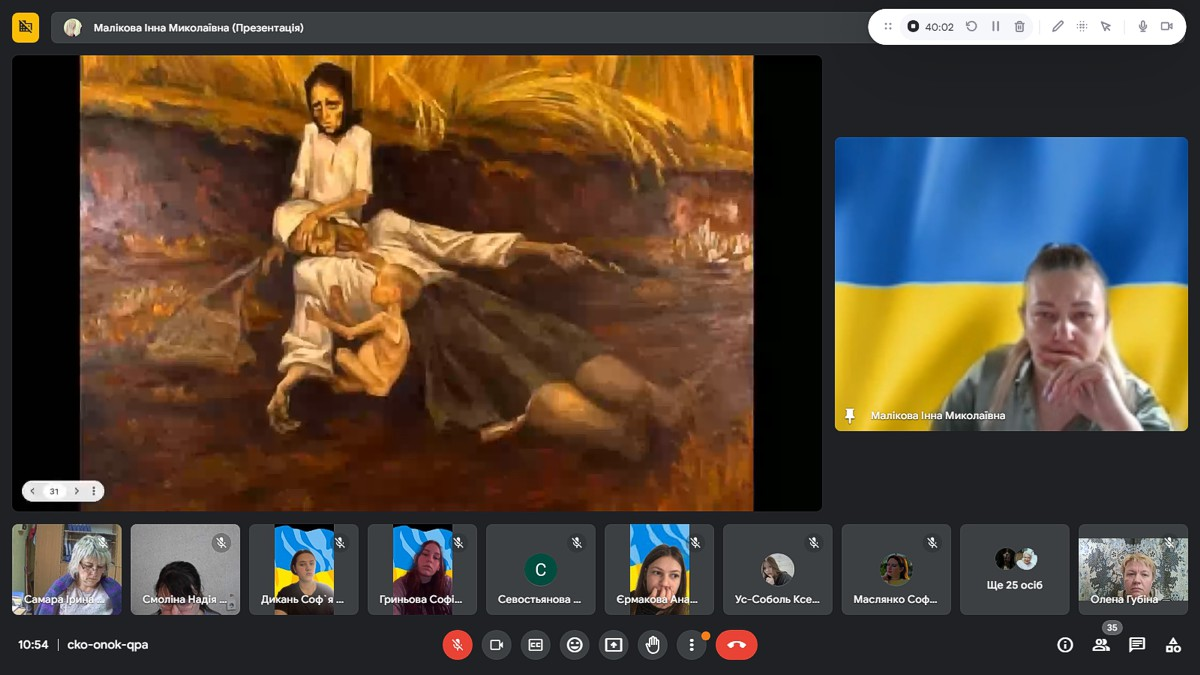
Task: Select Севостьянова participant tile
Action: tap(541, 569)
